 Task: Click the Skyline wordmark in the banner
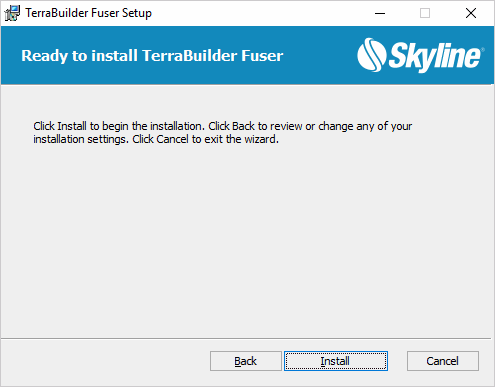[x=435, y=57]
